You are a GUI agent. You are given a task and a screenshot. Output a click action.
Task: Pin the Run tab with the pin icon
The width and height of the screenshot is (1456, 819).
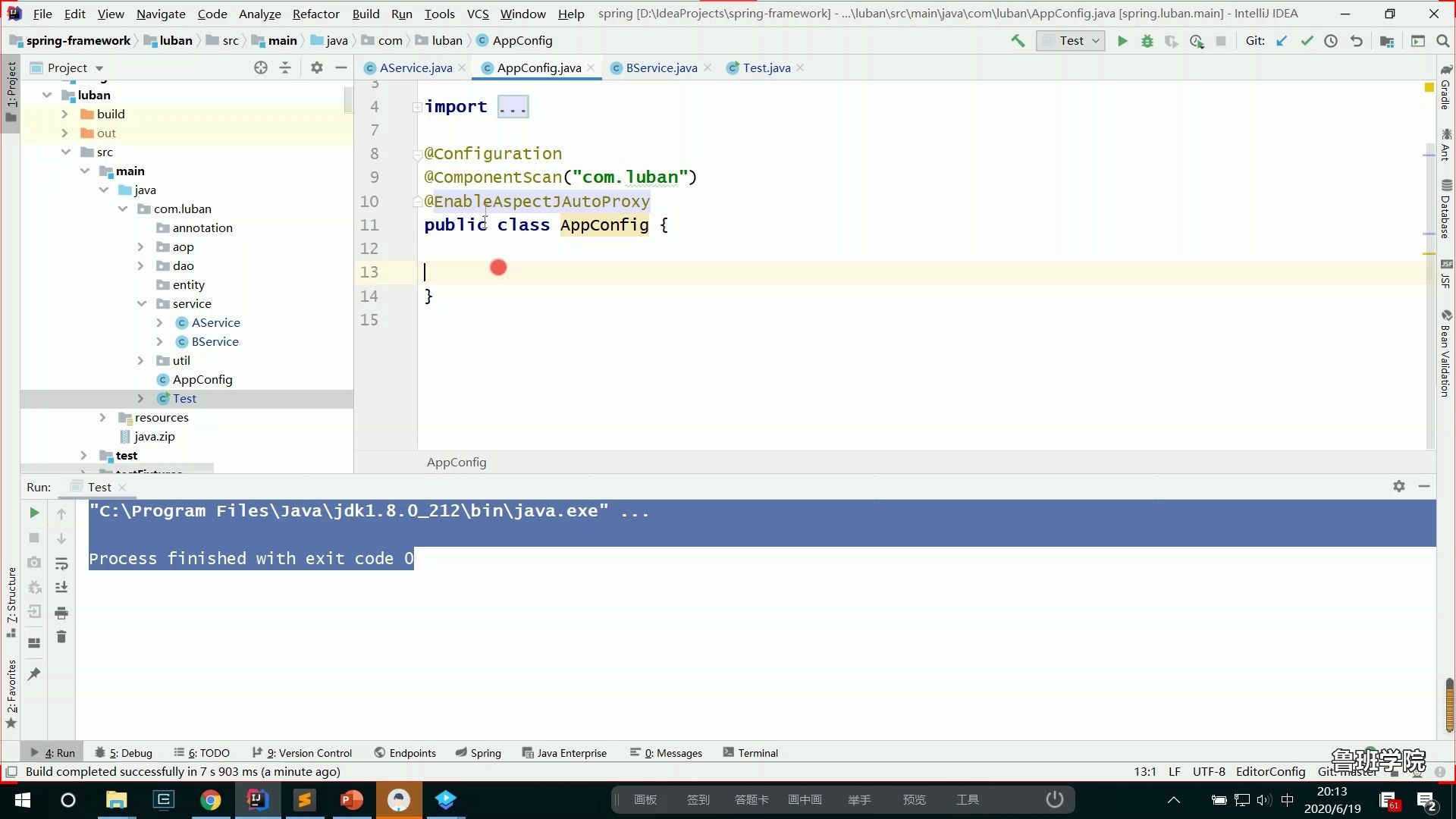[x=34, y=674]
